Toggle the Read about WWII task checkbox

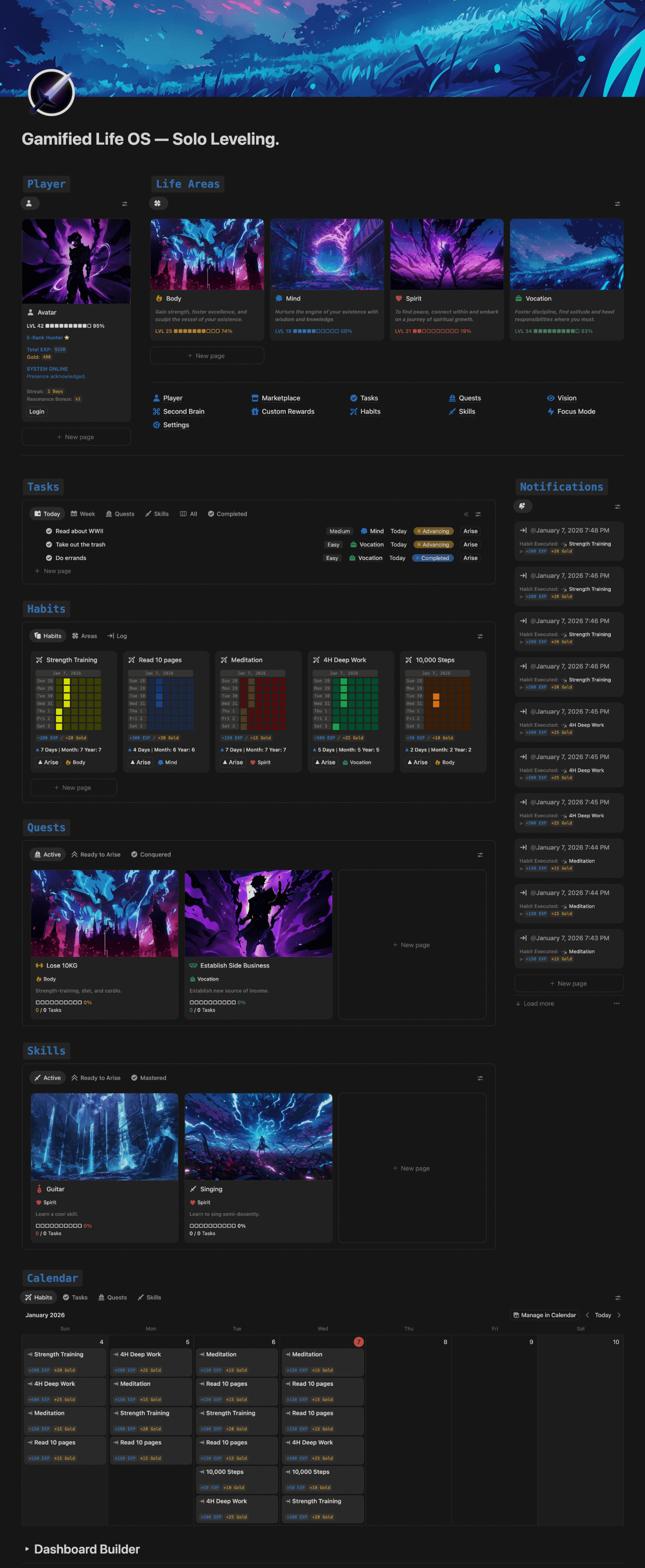(49, 531)
